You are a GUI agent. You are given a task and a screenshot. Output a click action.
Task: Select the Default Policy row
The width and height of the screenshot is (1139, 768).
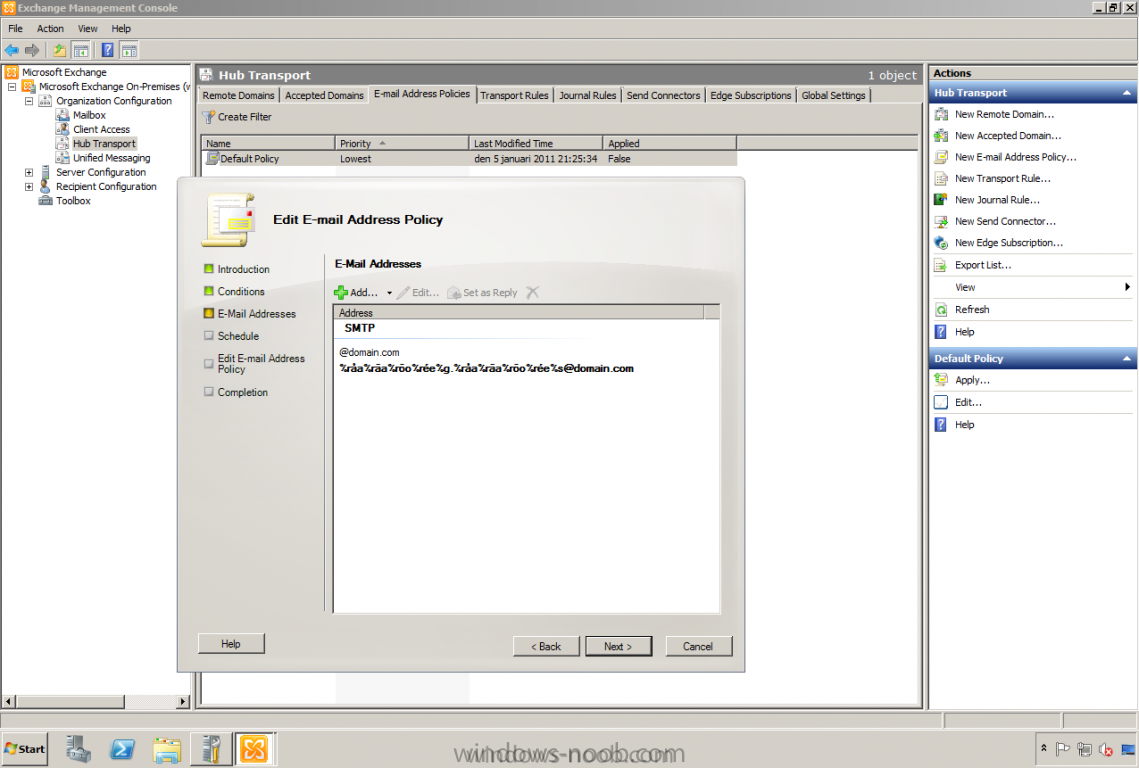pyautogui.click(x=469, y=158)
